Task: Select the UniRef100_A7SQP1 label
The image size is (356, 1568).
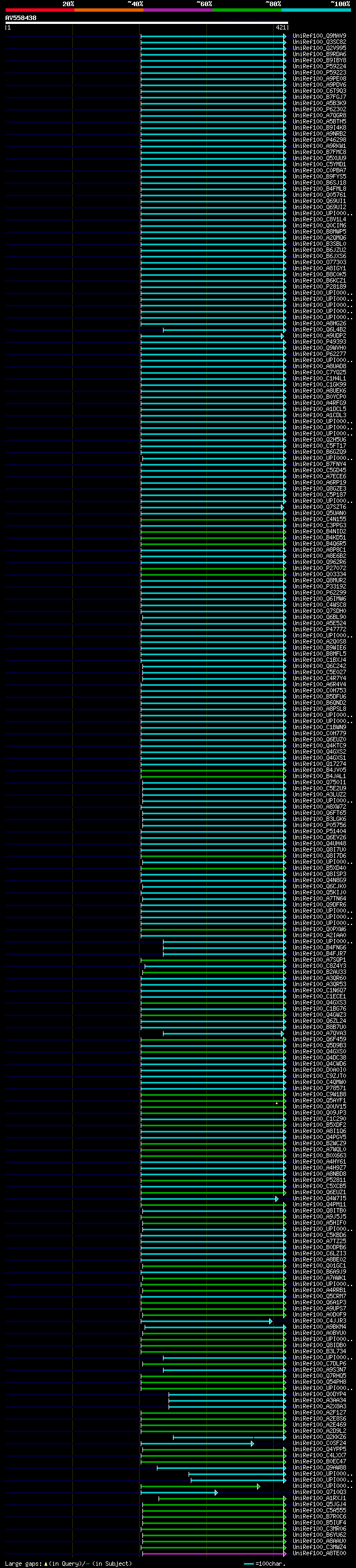Action: click(x=319, y=959)
